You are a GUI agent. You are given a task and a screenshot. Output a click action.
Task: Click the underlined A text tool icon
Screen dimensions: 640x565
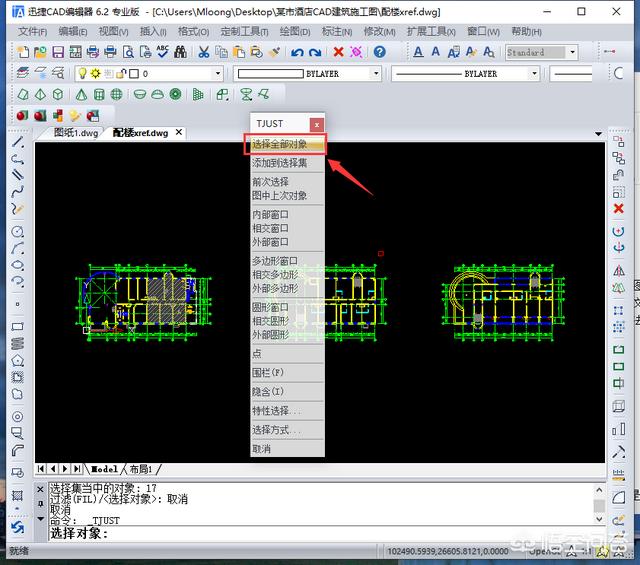click(418, 52)
